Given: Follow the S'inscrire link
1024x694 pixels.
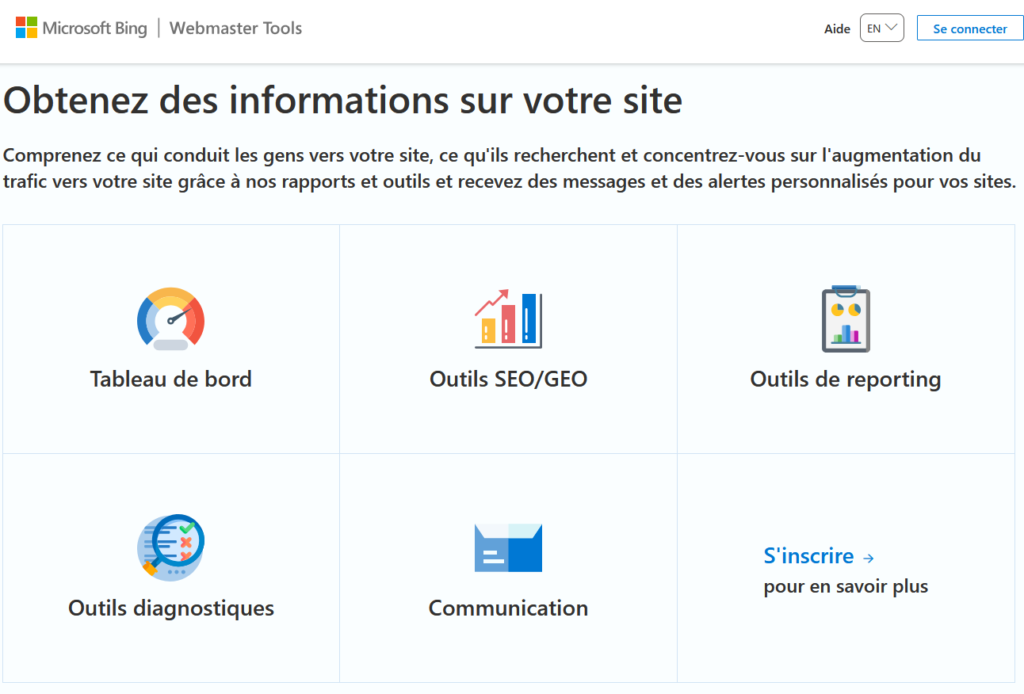Looking at the screenshot, I should [x=810, y=556].
